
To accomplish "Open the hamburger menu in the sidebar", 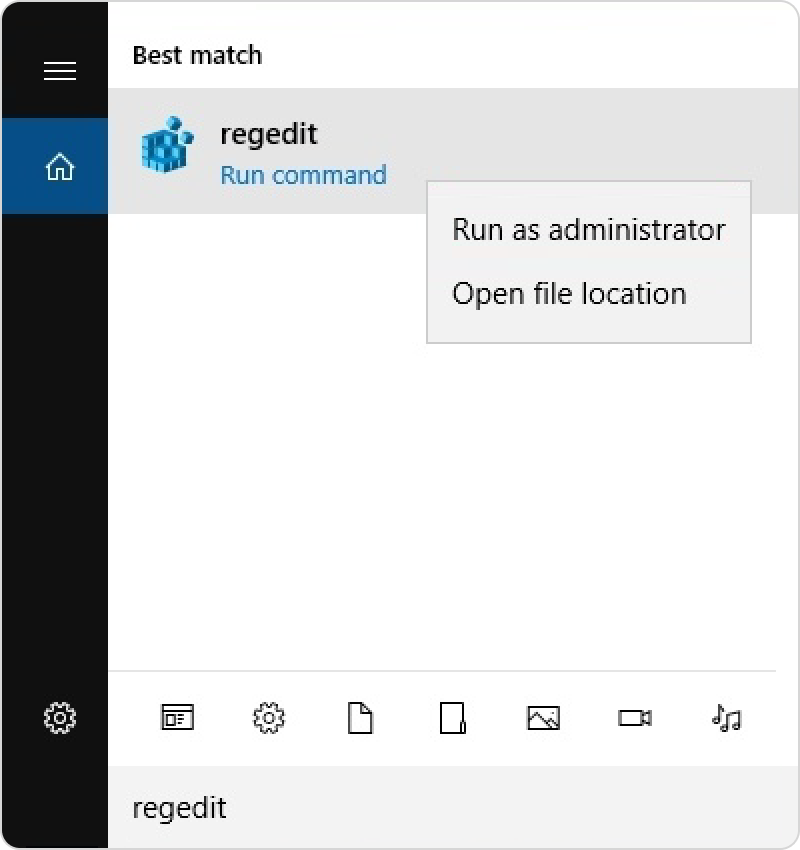I will coord(60,71).
